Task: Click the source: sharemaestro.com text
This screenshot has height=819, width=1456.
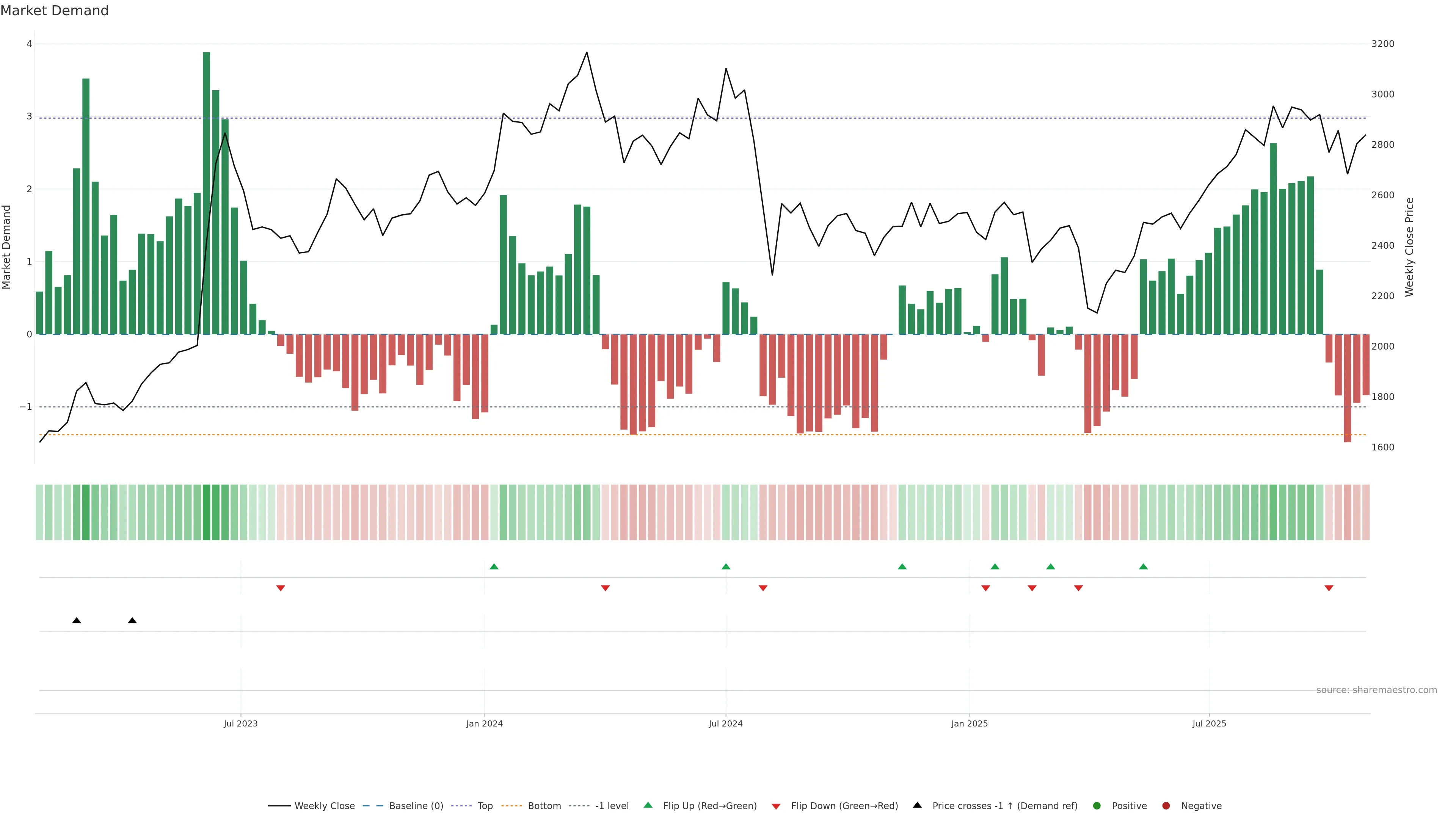Action: click(x=1376, y=690)
